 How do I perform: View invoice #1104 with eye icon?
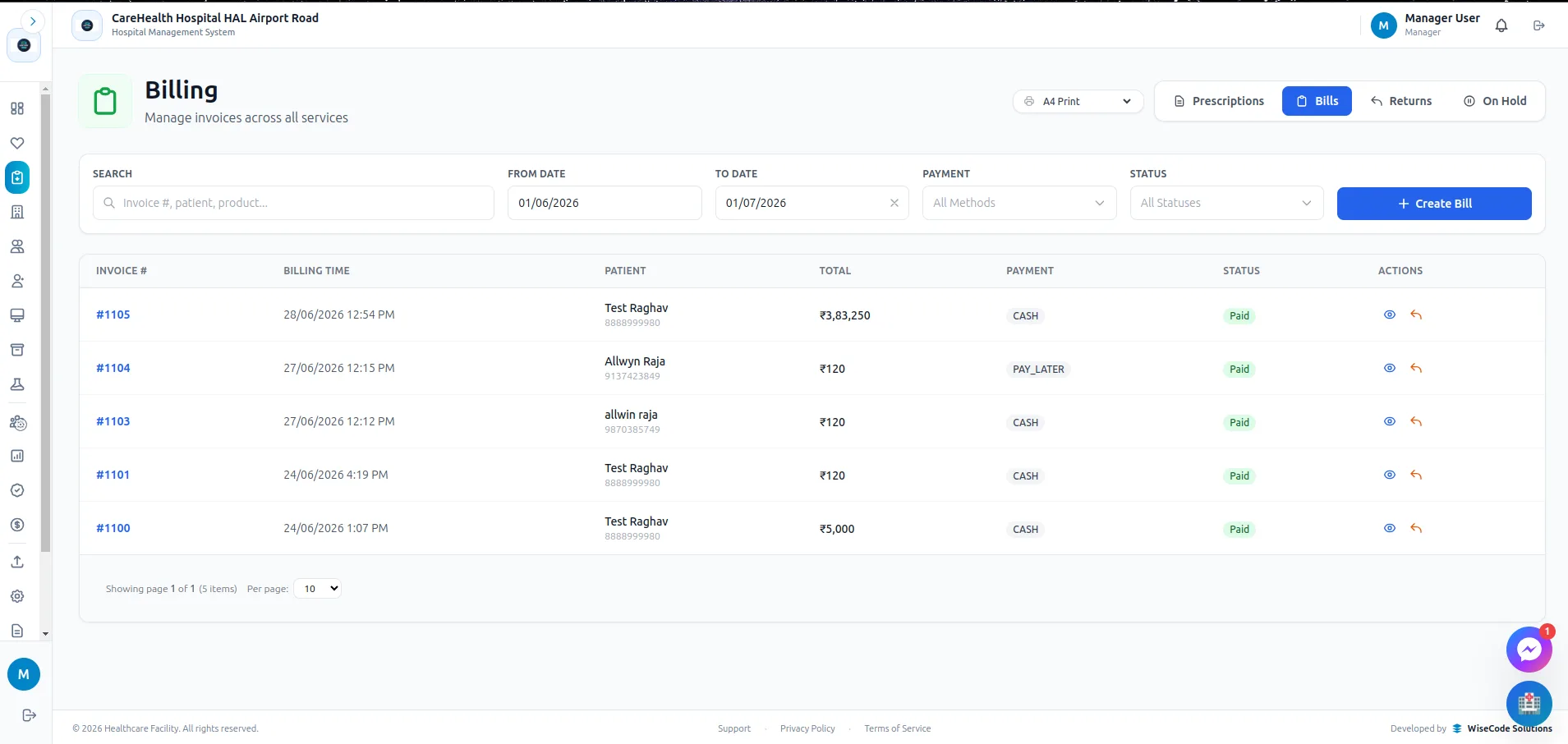[1390, 368]
